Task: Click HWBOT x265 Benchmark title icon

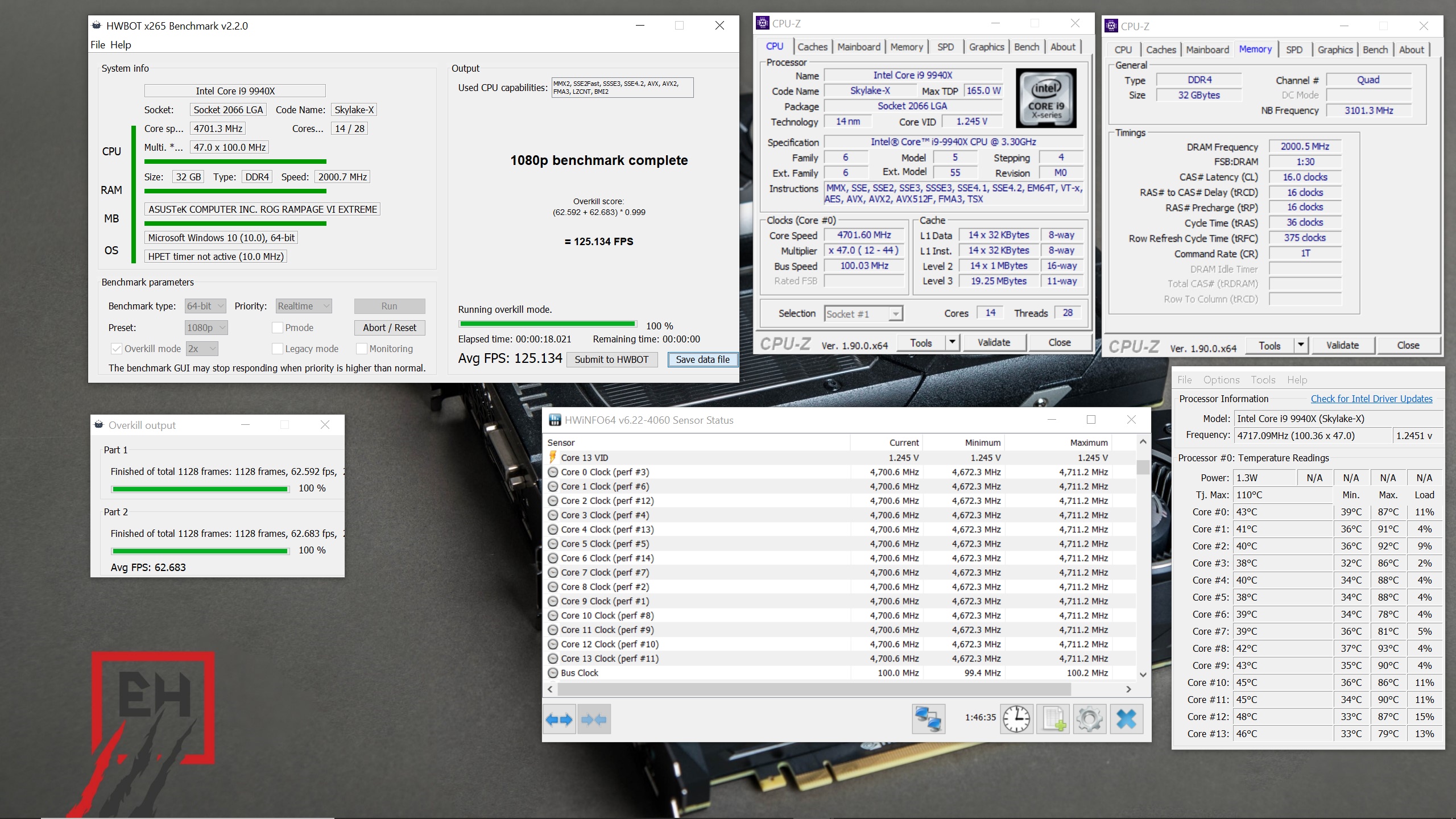Action: (97, 26)
